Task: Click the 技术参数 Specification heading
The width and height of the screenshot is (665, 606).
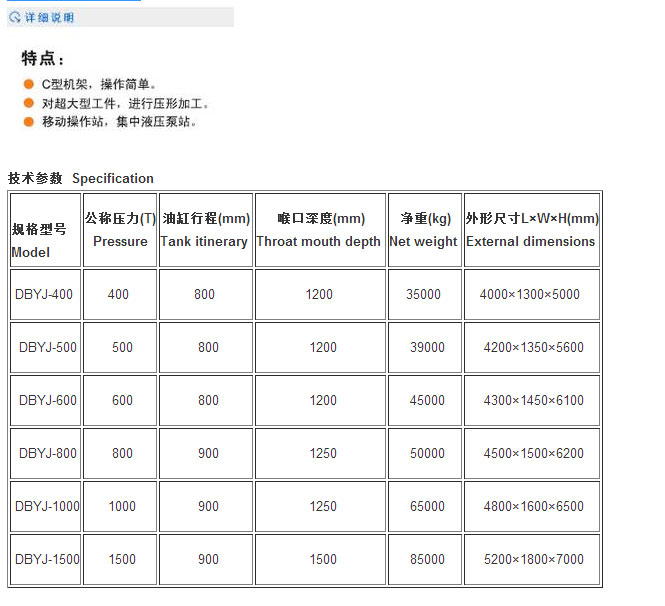Action: coord(81,178)
